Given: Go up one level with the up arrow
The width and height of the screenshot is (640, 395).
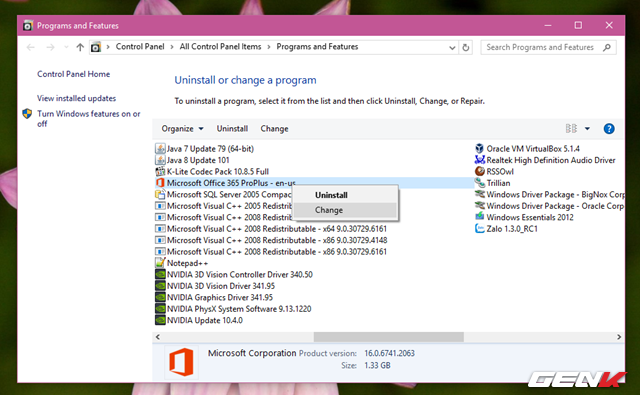Looking at the screenshot, I should [80, 47].
